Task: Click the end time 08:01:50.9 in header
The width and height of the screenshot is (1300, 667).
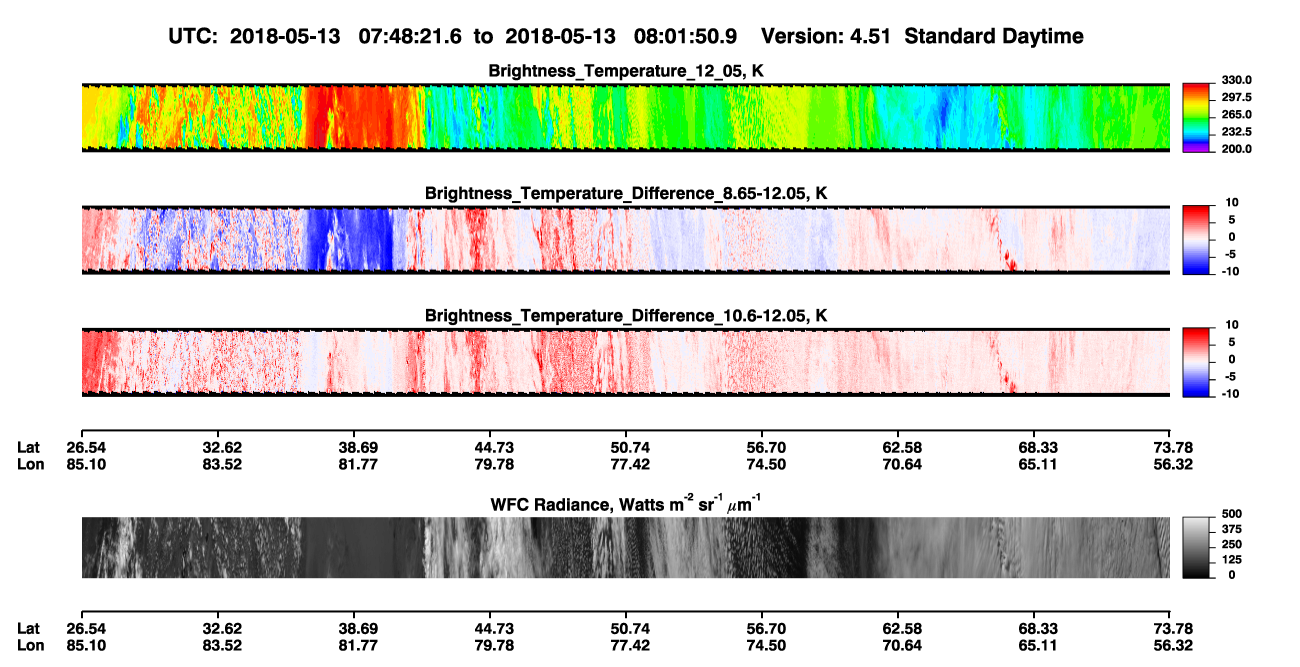Action: point(686,36)
